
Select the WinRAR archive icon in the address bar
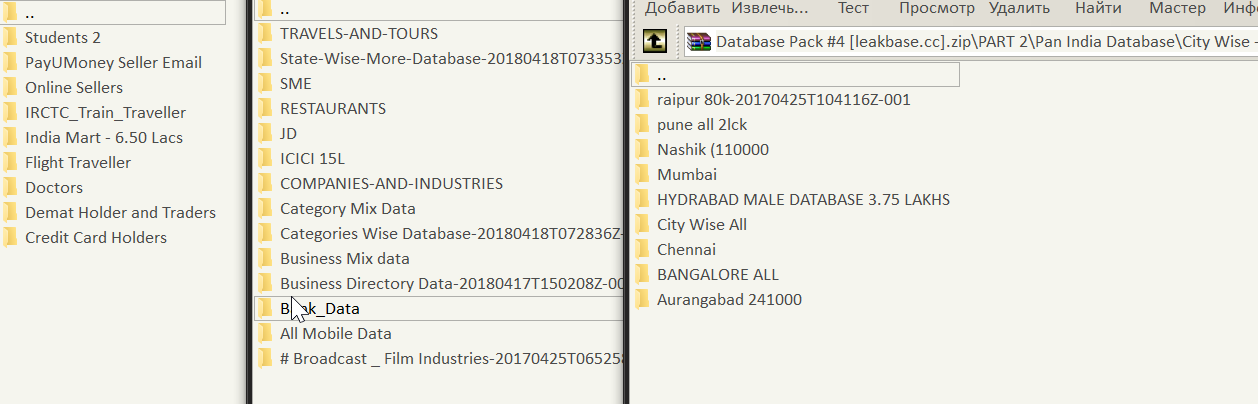[x=699, y=42]
